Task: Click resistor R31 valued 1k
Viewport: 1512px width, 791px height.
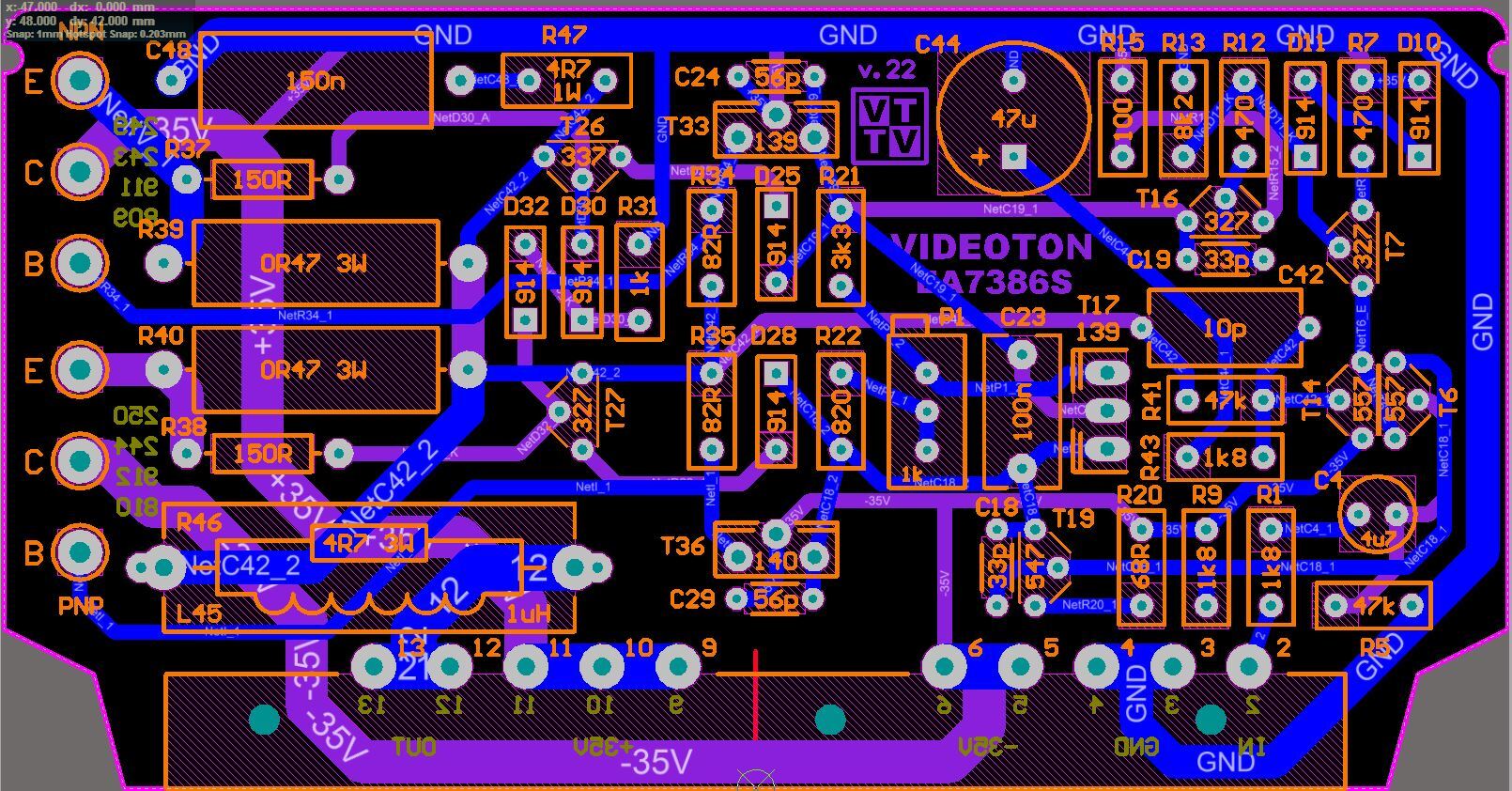Action: (640, 282)
